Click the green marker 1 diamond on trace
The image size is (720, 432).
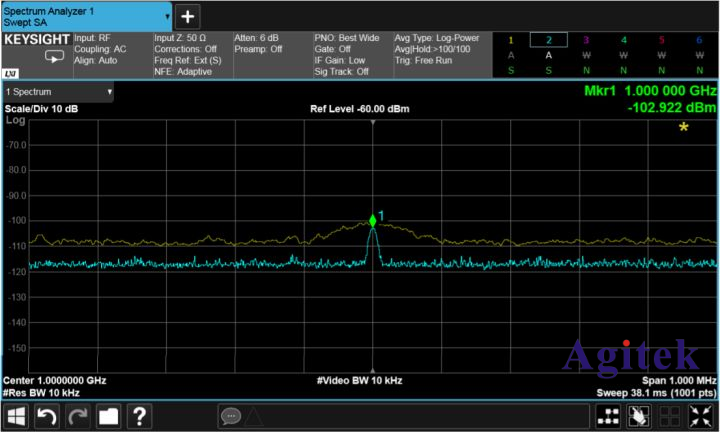(373, 221)
